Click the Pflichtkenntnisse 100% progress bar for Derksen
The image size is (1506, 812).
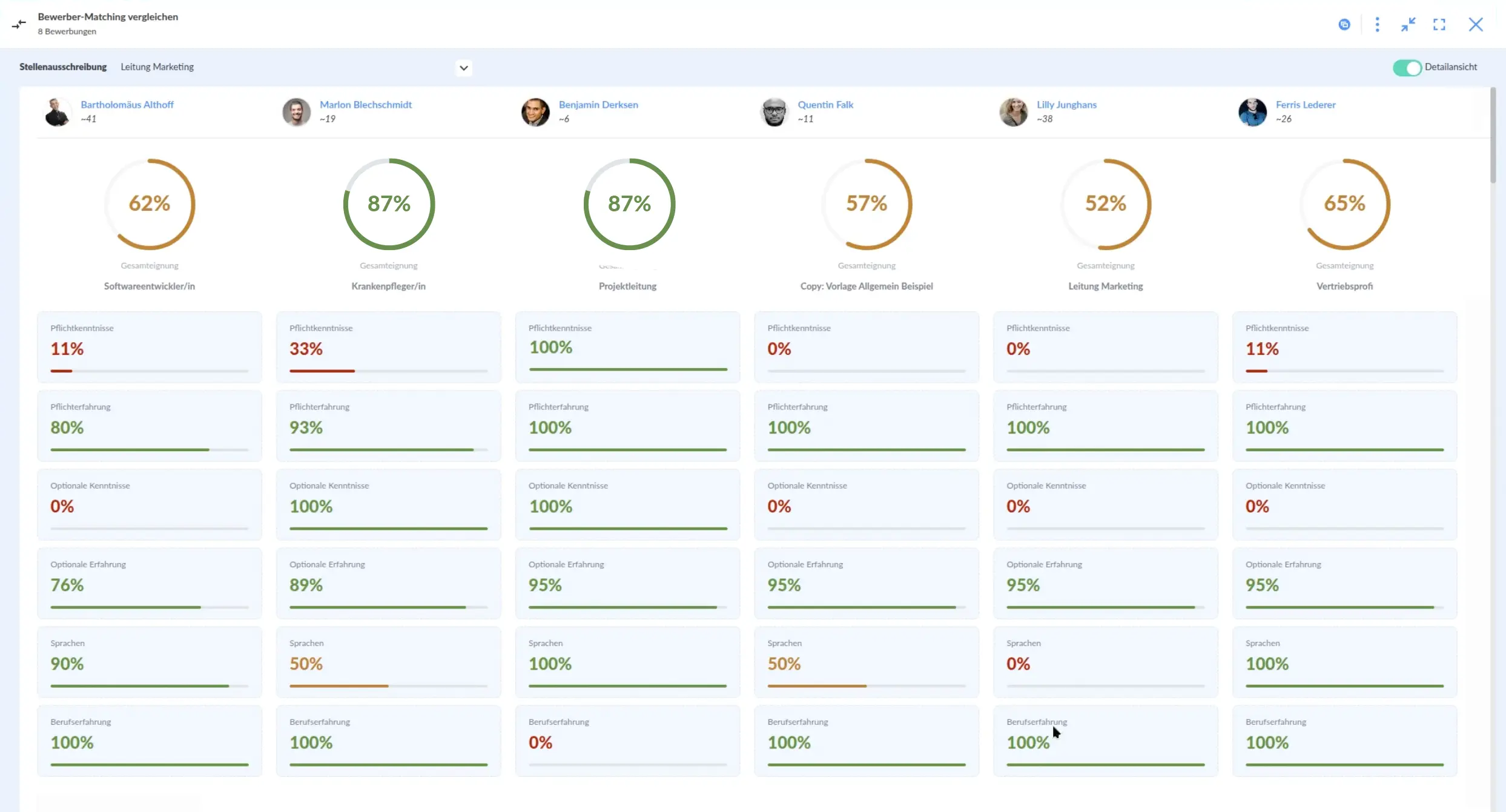(x=628, y=369)
